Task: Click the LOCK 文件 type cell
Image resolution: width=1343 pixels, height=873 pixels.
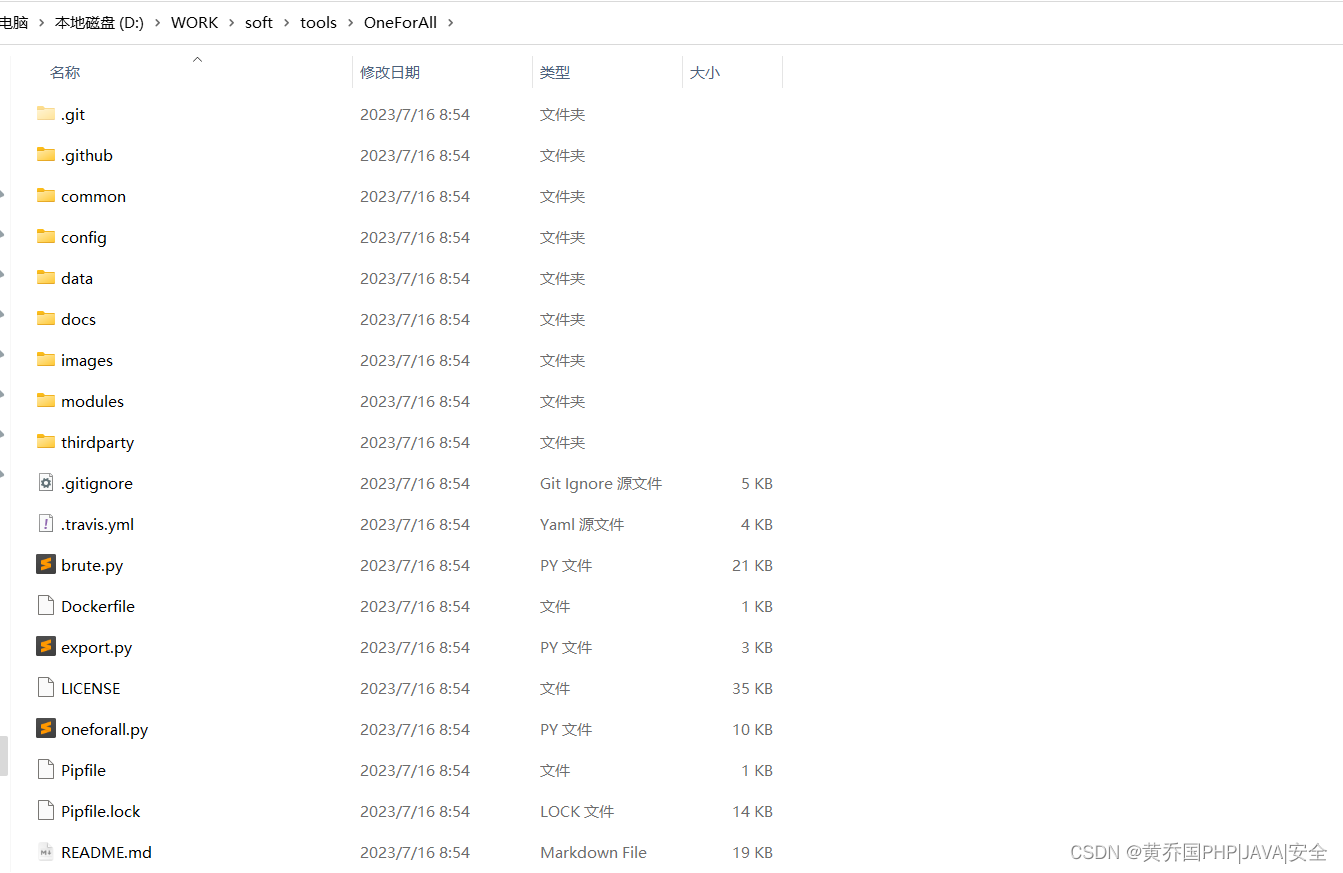Action: [577, 811]
